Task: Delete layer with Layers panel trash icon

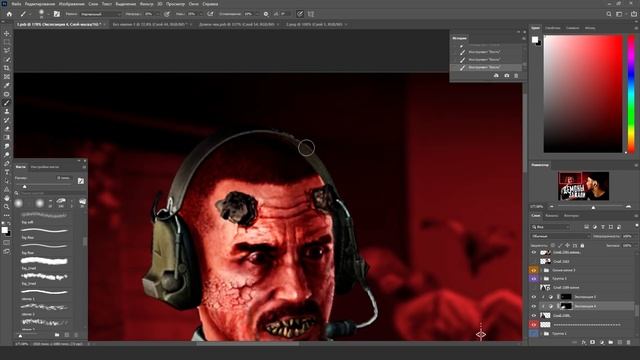Action: [x=629, y=342]
